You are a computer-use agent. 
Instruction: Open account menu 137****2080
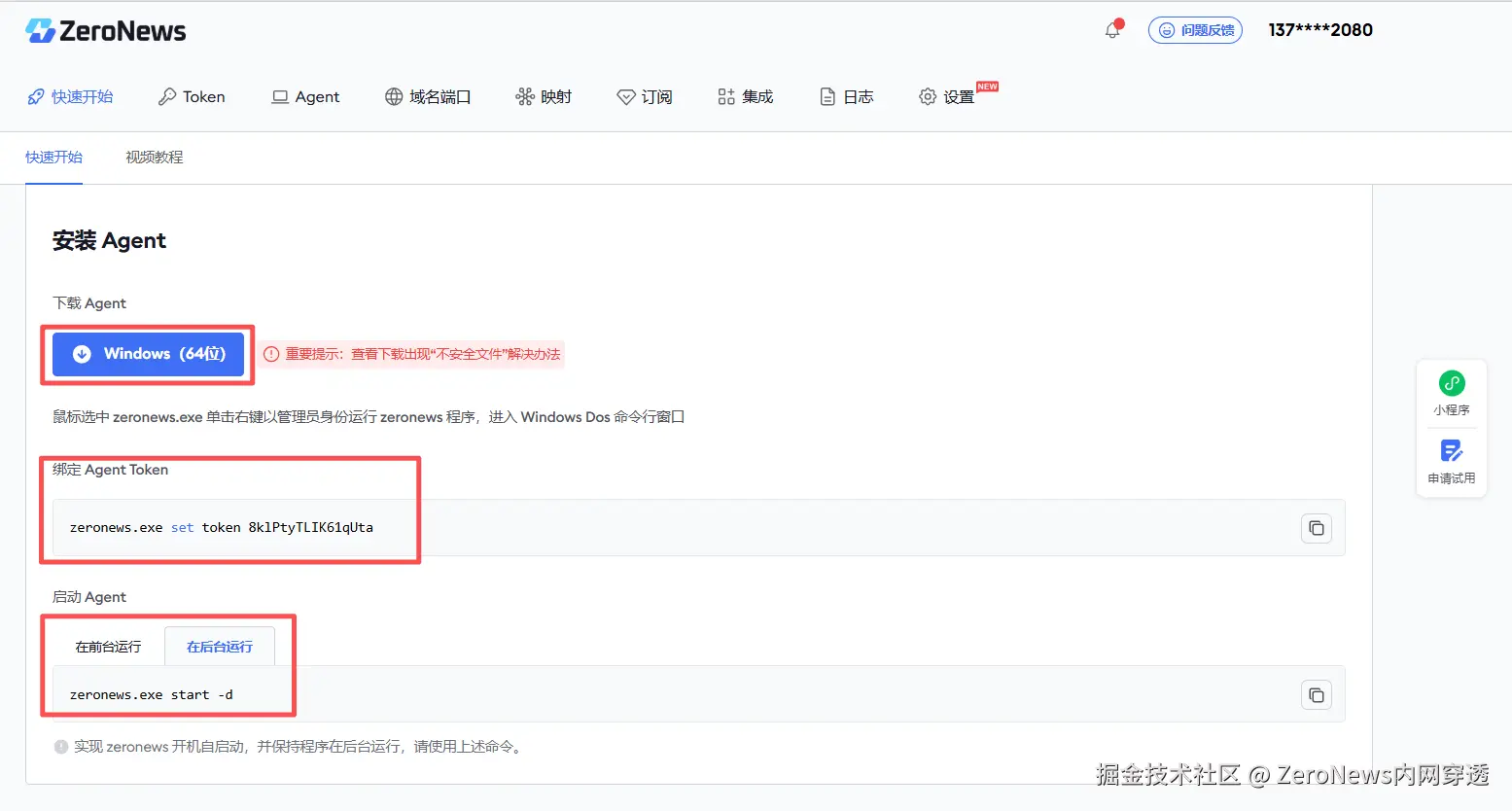pyautogui.click(x=1320, y=30)
